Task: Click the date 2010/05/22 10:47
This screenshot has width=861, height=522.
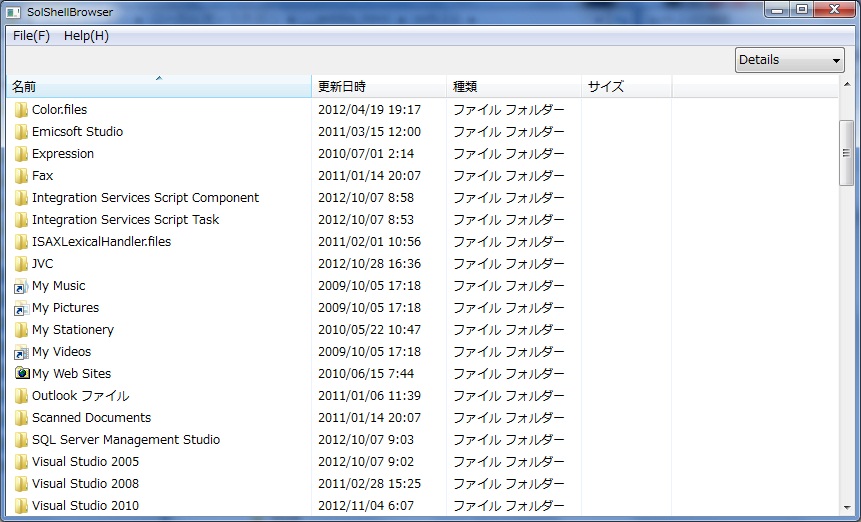Action: tap(370, 330)
